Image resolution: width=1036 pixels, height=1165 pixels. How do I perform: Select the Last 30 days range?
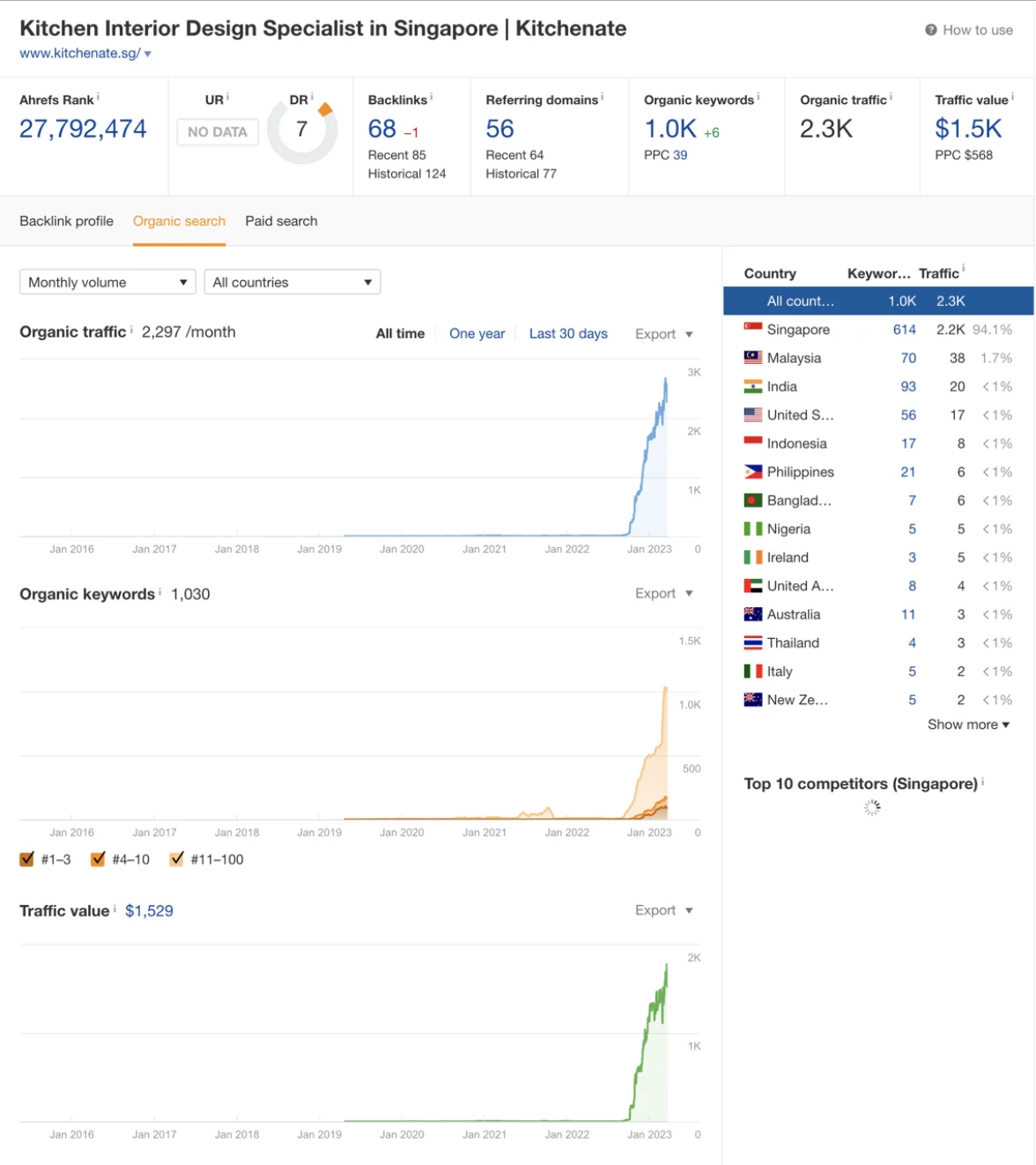coord(568,334)
